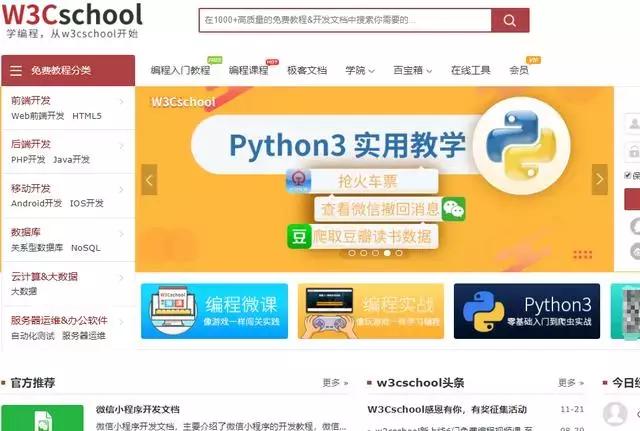Image resolution: width=640 pixels, height=431 pixels.
Task: Open the 服务器运维 link
Action: [84, 336]
